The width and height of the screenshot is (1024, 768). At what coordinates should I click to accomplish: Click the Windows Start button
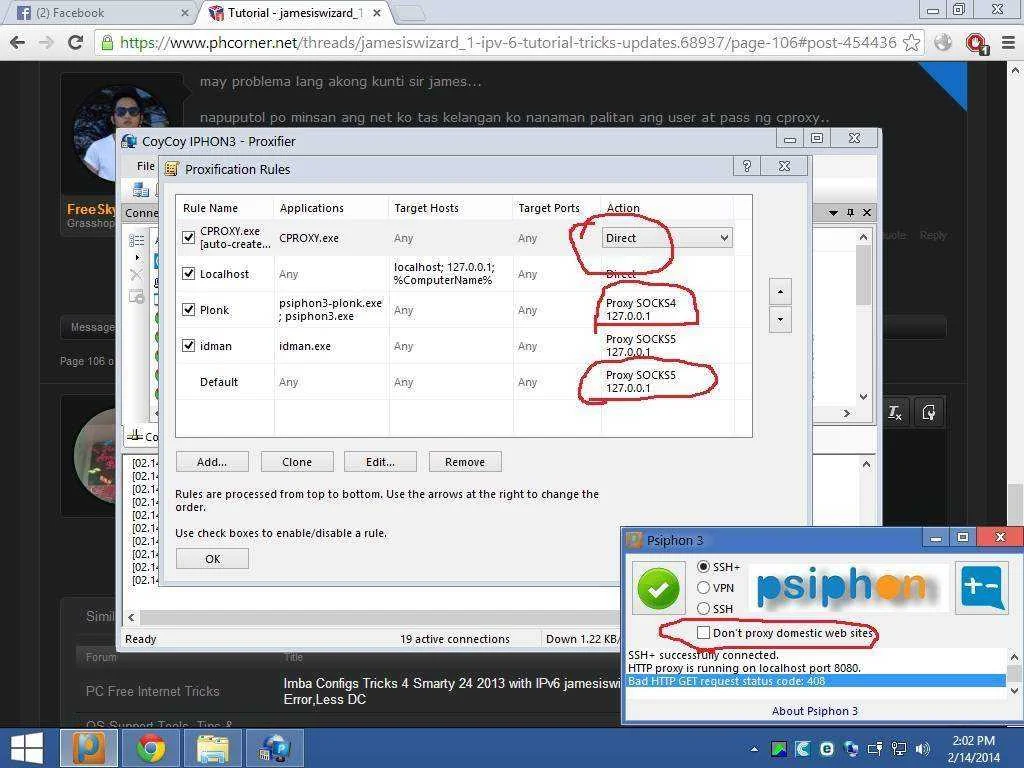coord(26,748)
